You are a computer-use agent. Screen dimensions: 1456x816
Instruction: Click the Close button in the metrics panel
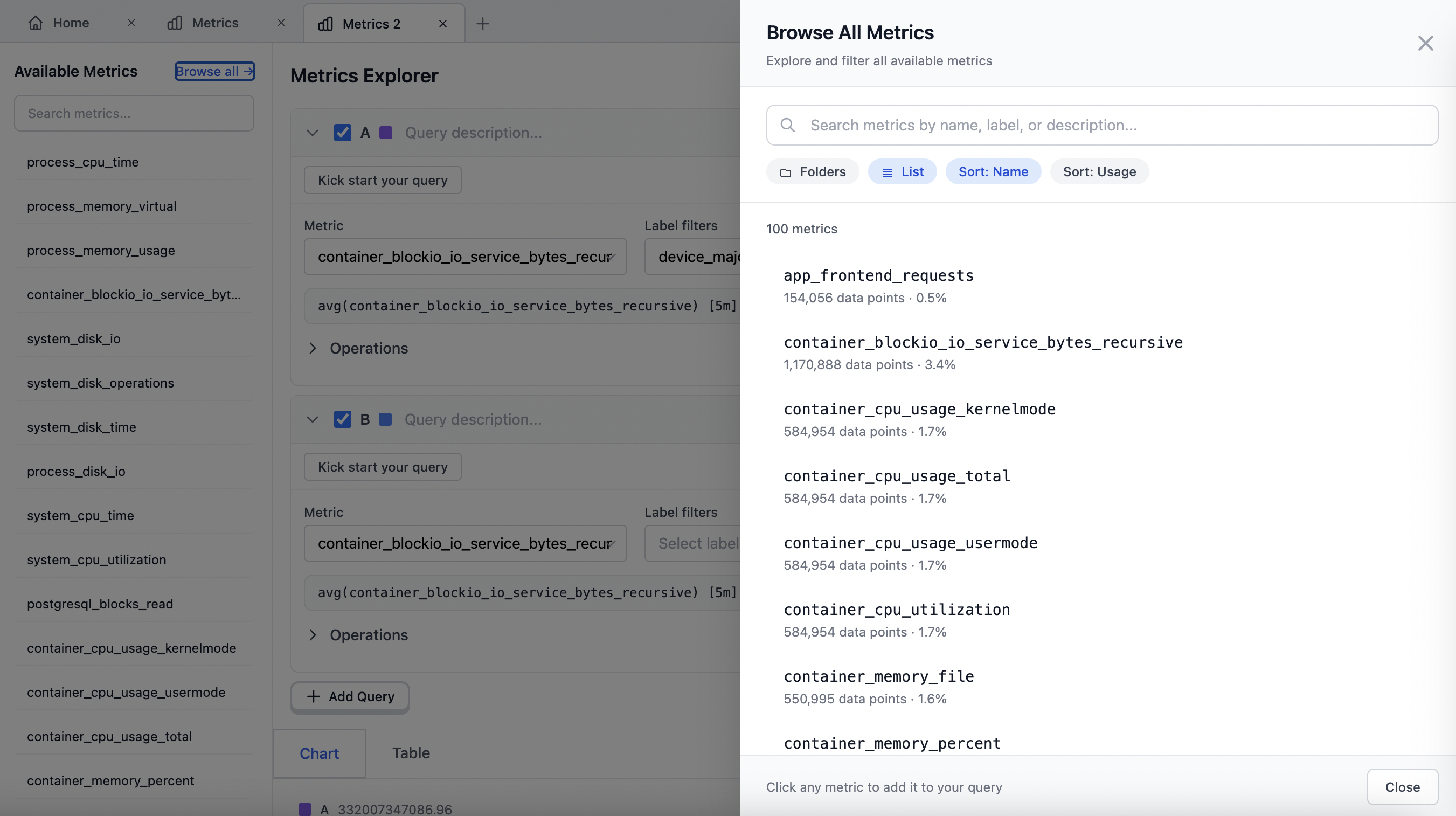[1402, 786]
